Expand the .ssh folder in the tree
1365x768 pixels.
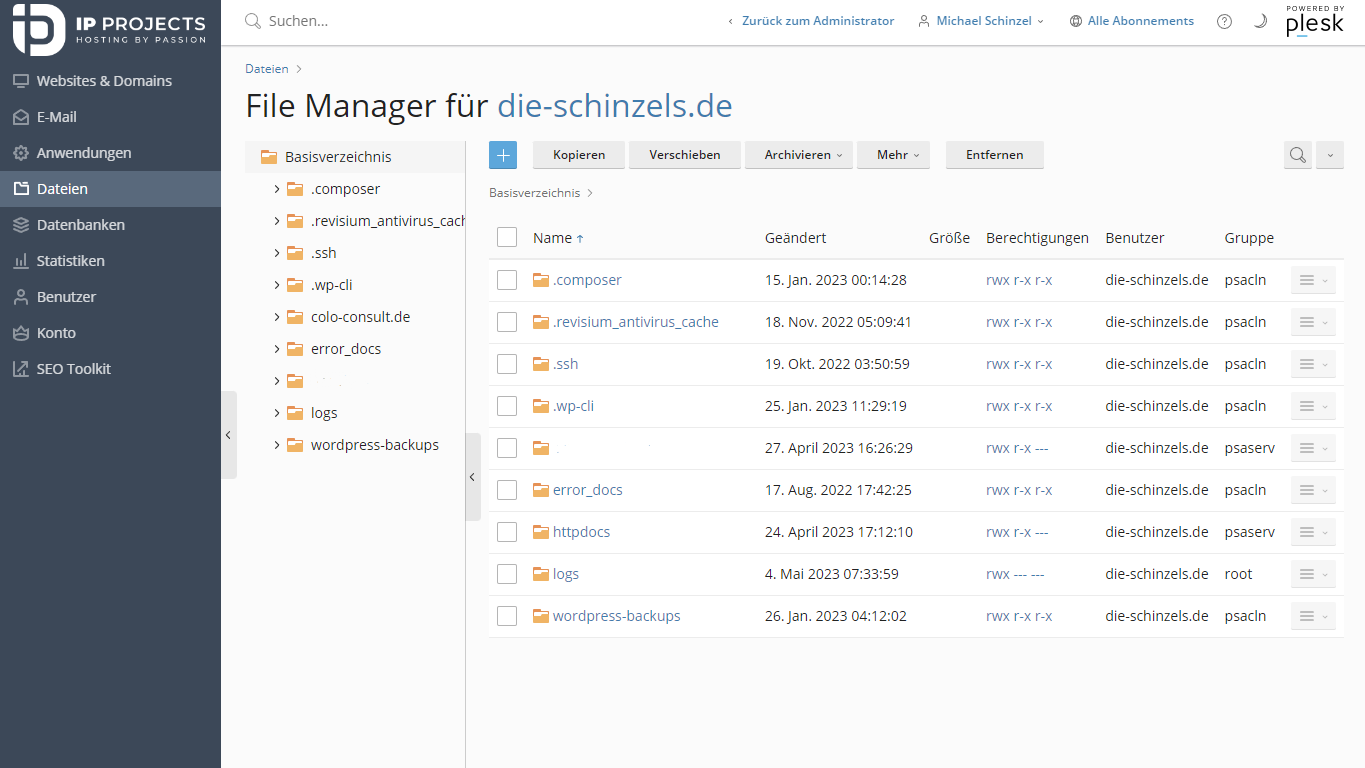click(x=277, y=252)
